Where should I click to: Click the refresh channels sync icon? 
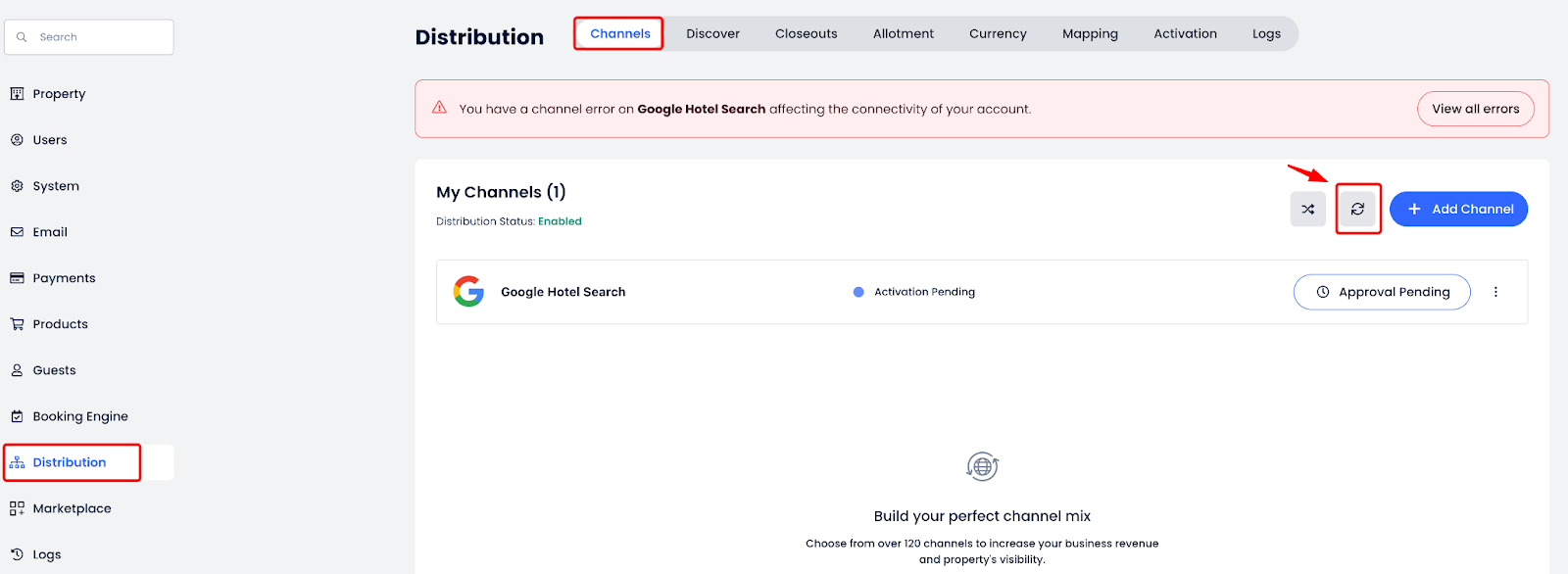coord(1357,209)
